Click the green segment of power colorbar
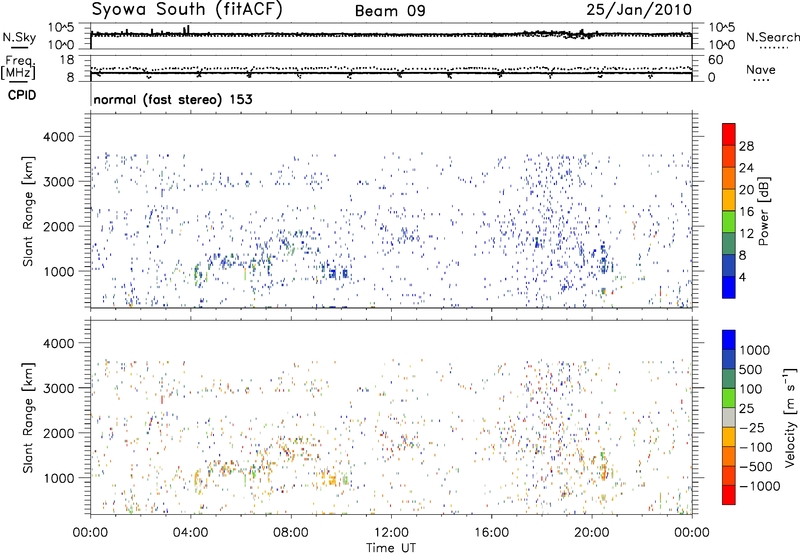 coord(729,222)
